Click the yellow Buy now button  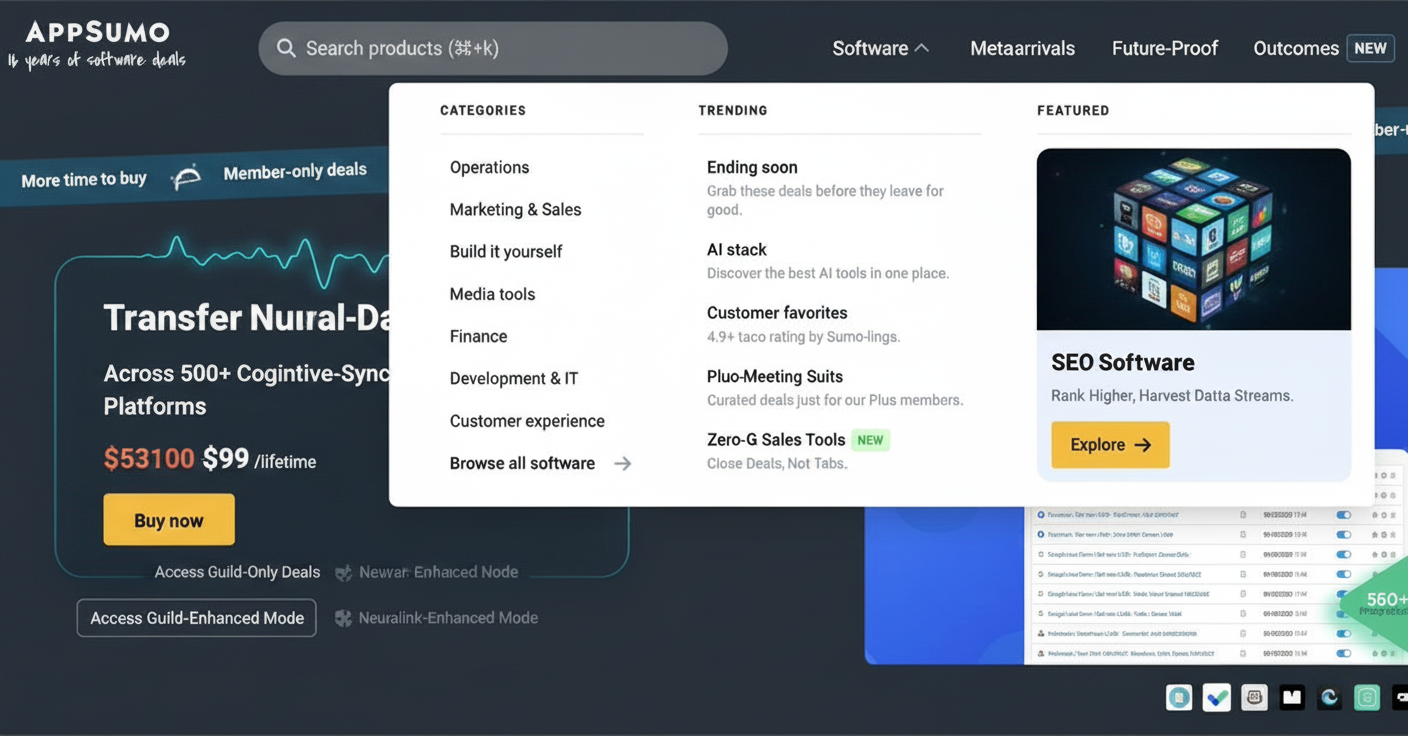click(x=169, y=520)
